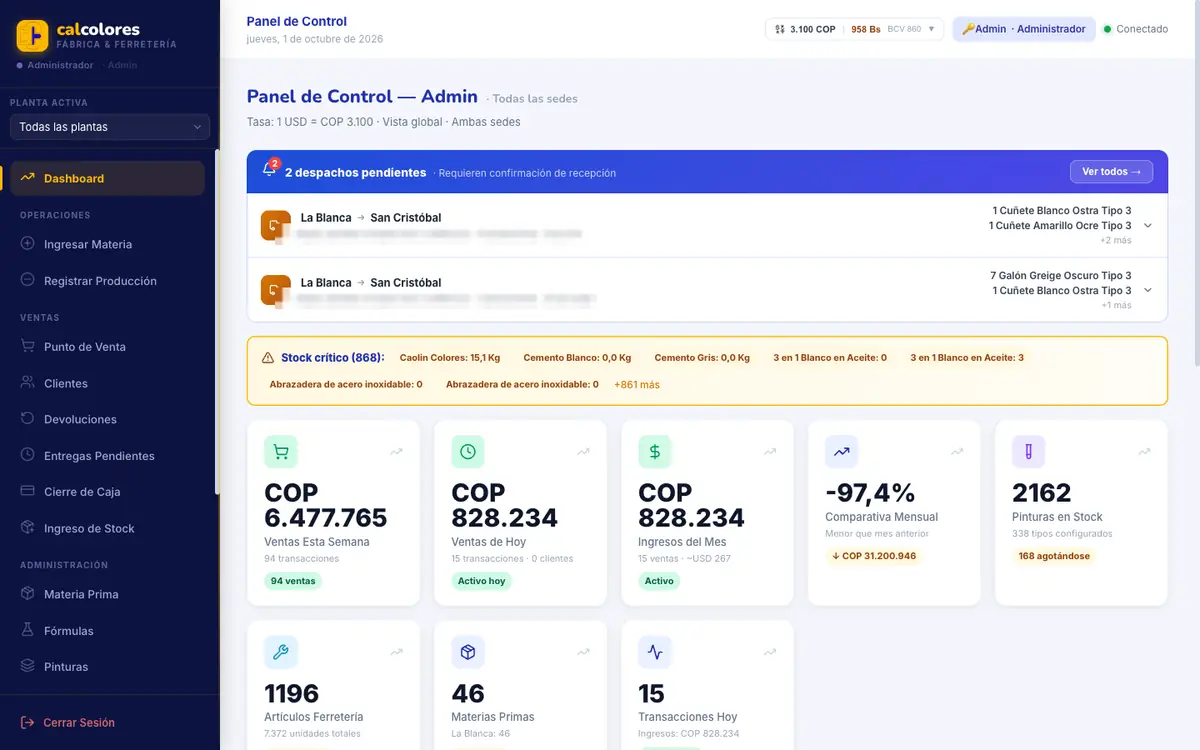The image size is (1200, 750).
Task: Click the 168 agotándose badge
Action: tap(1054, 556)
